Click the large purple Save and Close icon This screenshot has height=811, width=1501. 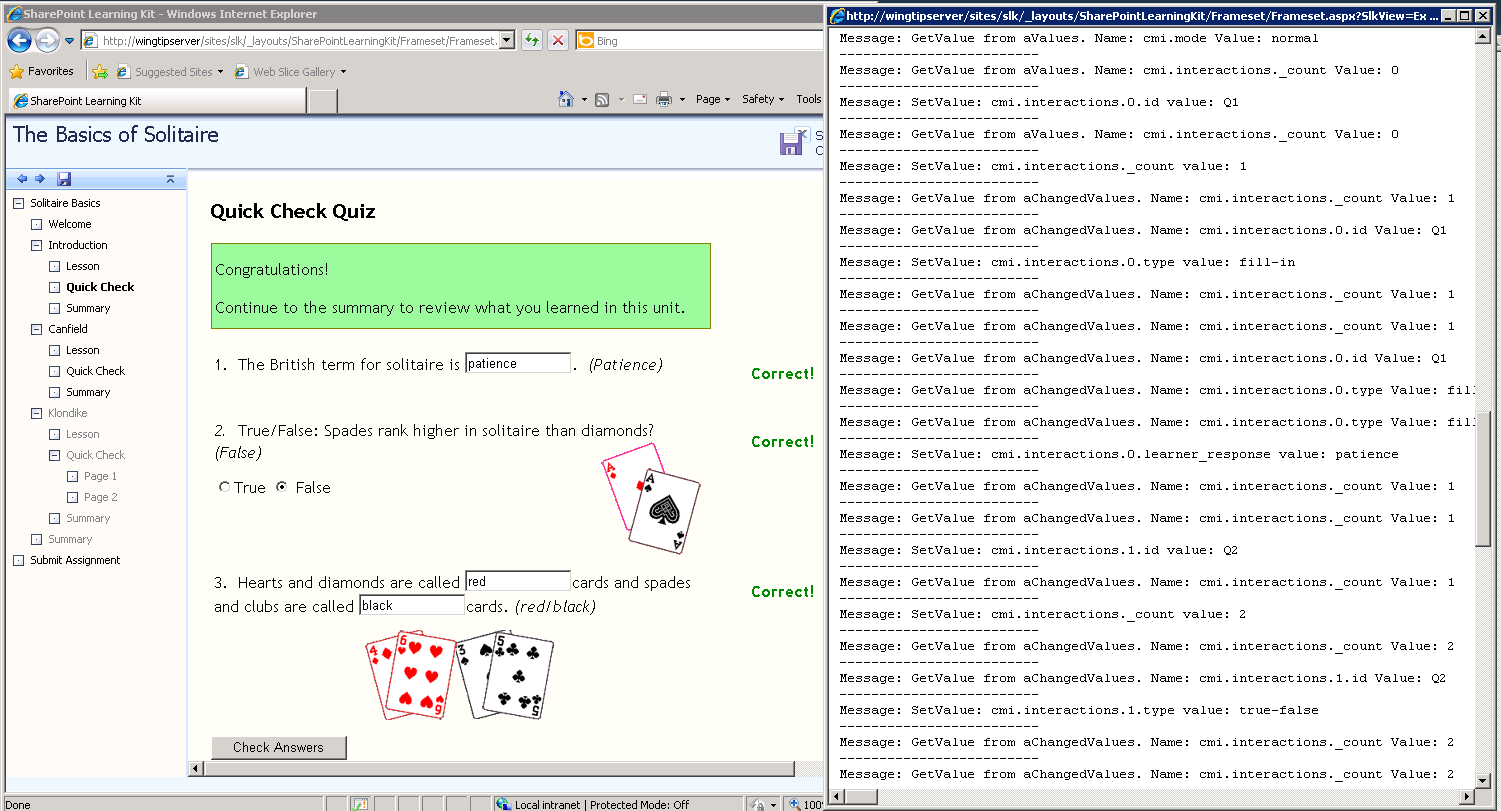tap(791, 142)
